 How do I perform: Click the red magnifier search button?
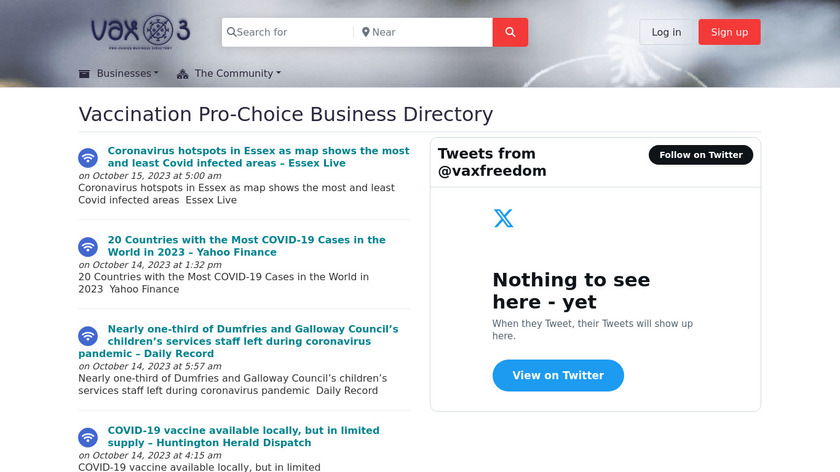click(510, 32)
